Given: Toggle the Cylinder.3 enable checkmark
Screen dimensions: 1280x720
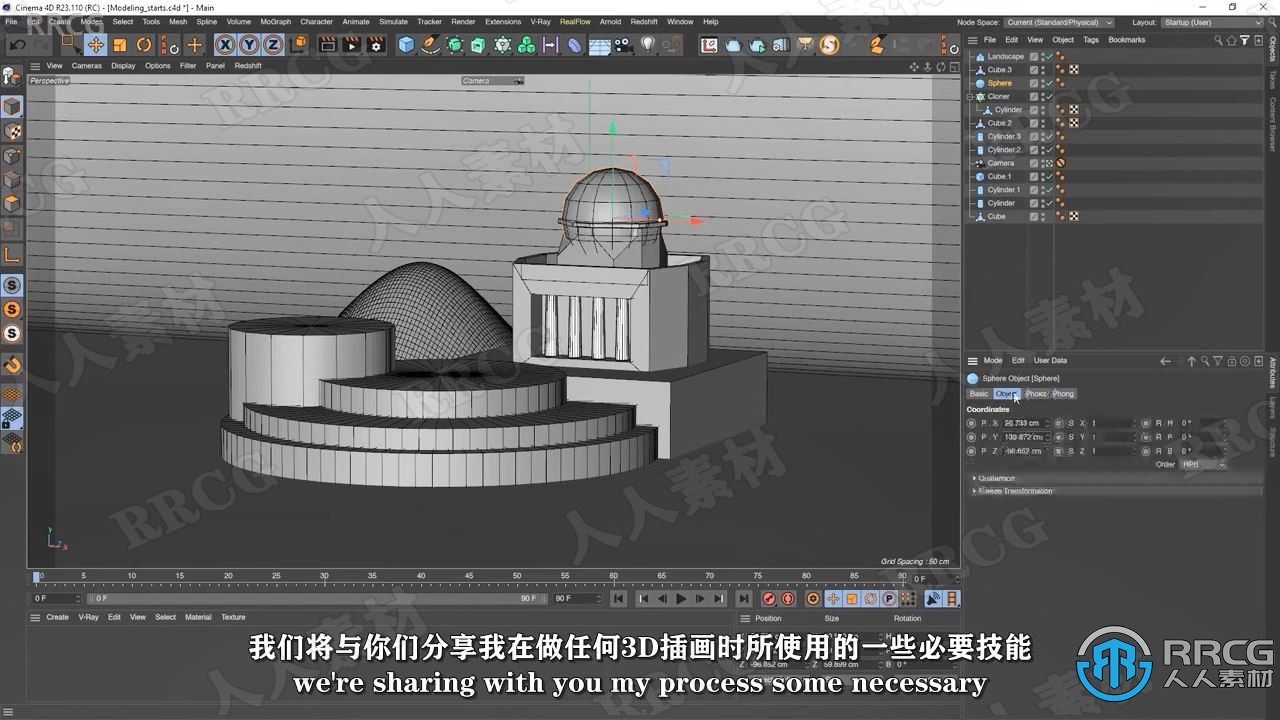Looking at the screenshot, I should click(x=1048, y=137).
